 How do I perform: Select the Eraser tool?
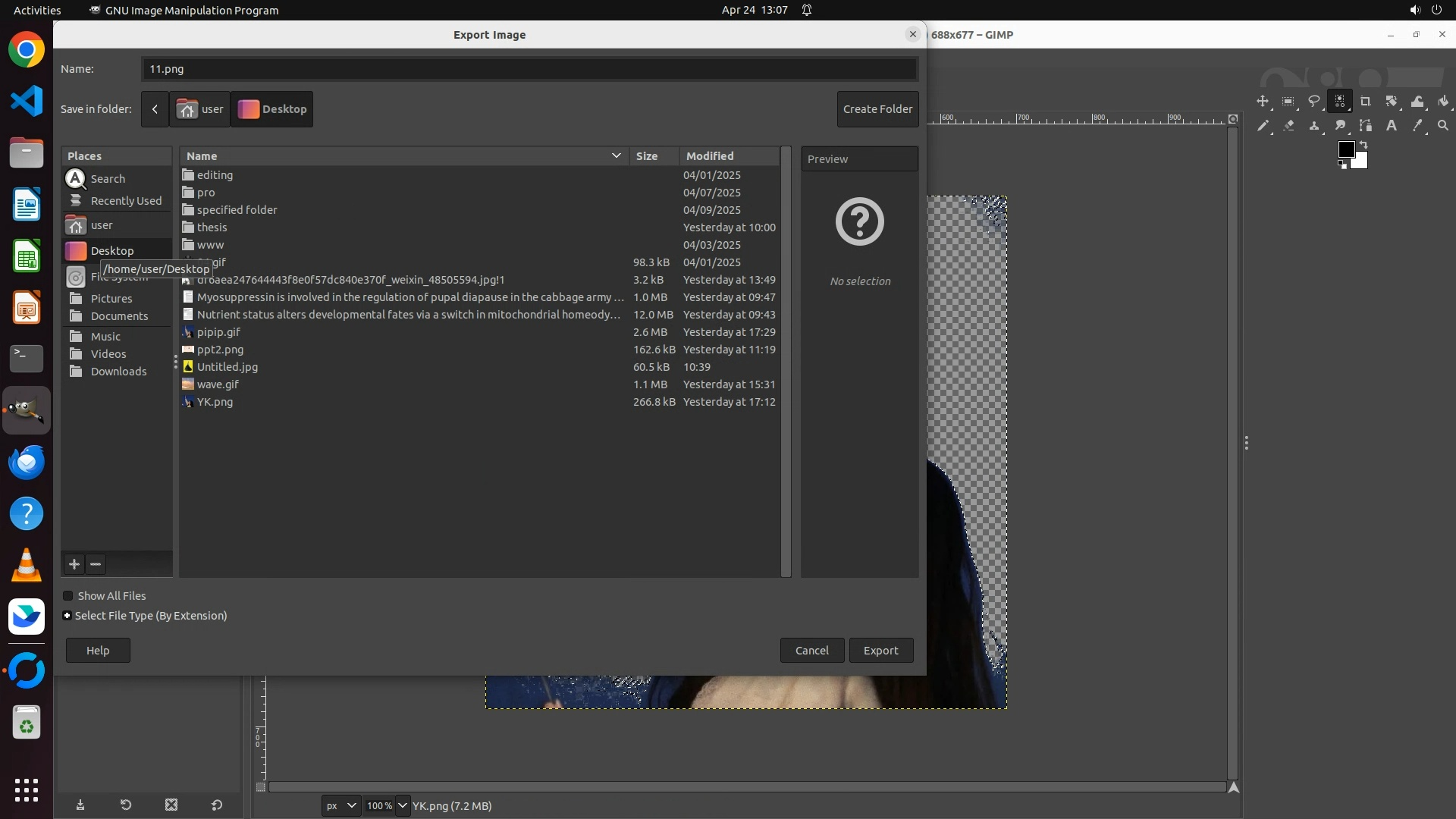1288,126
